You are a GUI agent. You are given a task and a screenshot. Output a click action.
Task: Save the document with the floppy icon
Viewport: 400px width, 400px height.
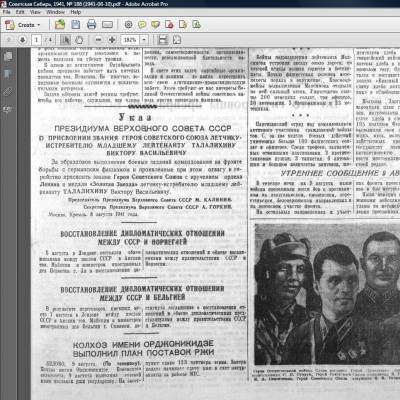[x=76, y=24]
